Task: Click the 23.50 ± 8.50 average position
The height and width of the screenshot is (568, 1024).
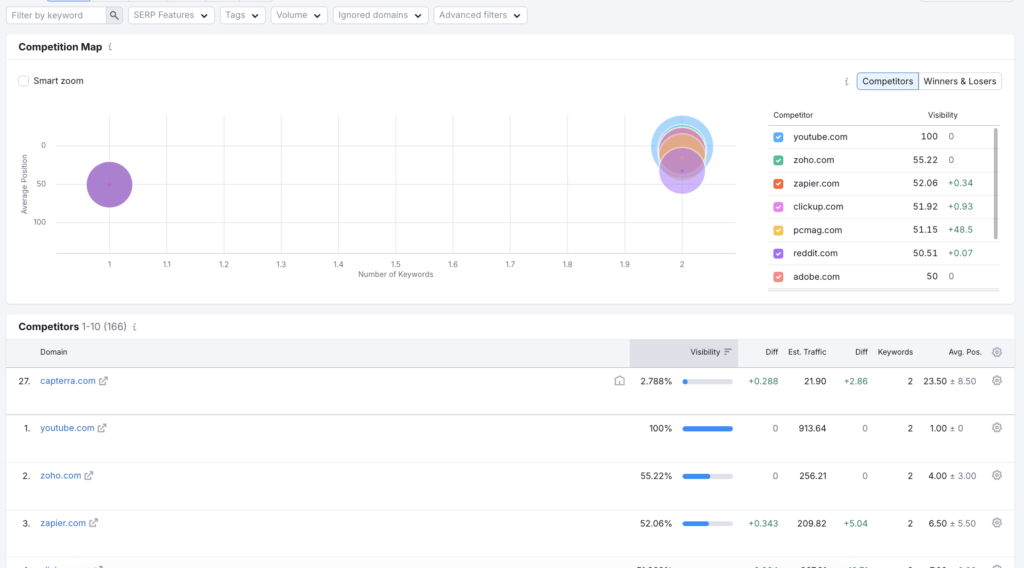Action: point(950,381)
